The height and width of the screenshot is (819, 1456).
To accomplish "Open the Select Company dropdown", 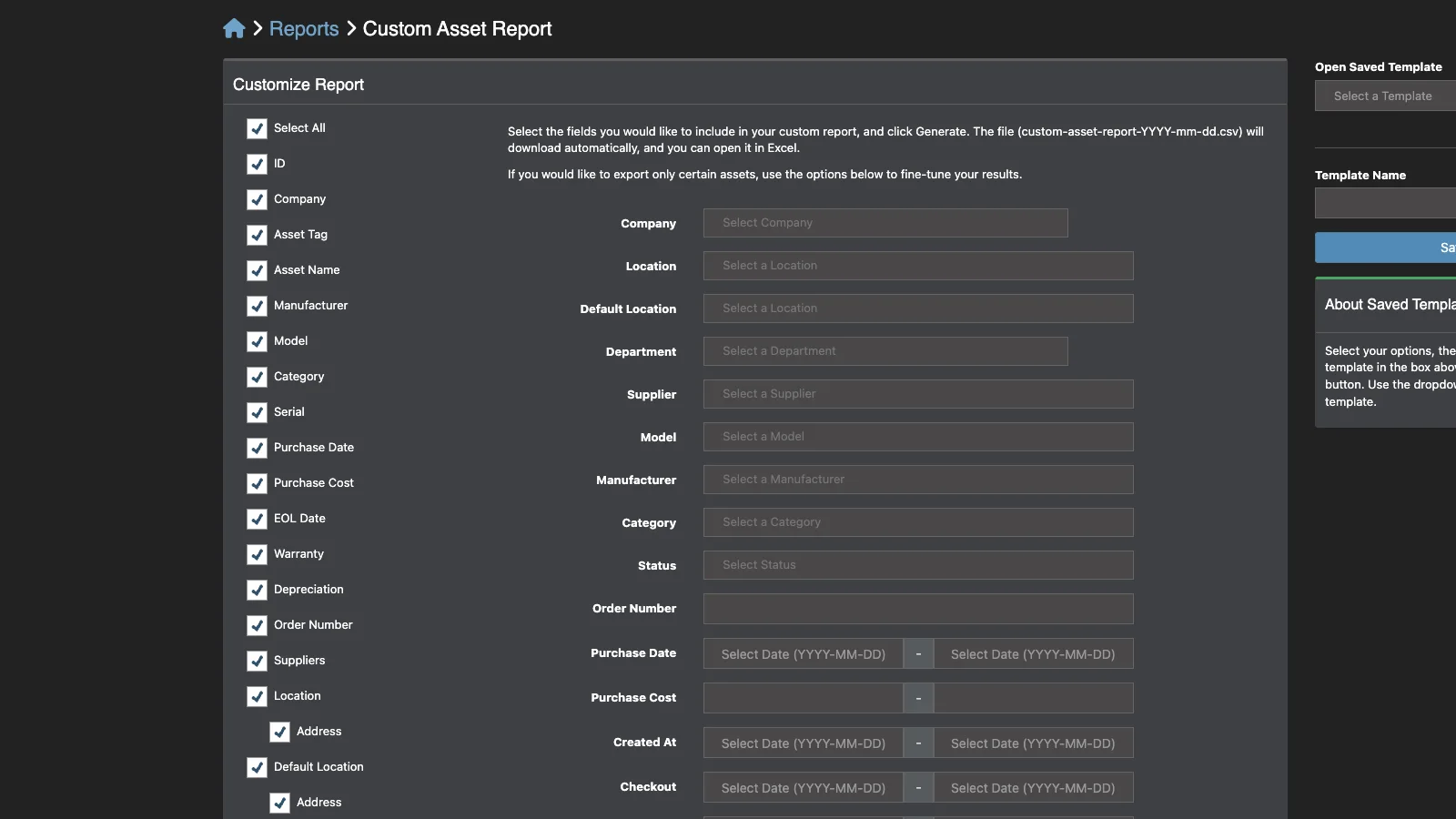I will point(885,223).
